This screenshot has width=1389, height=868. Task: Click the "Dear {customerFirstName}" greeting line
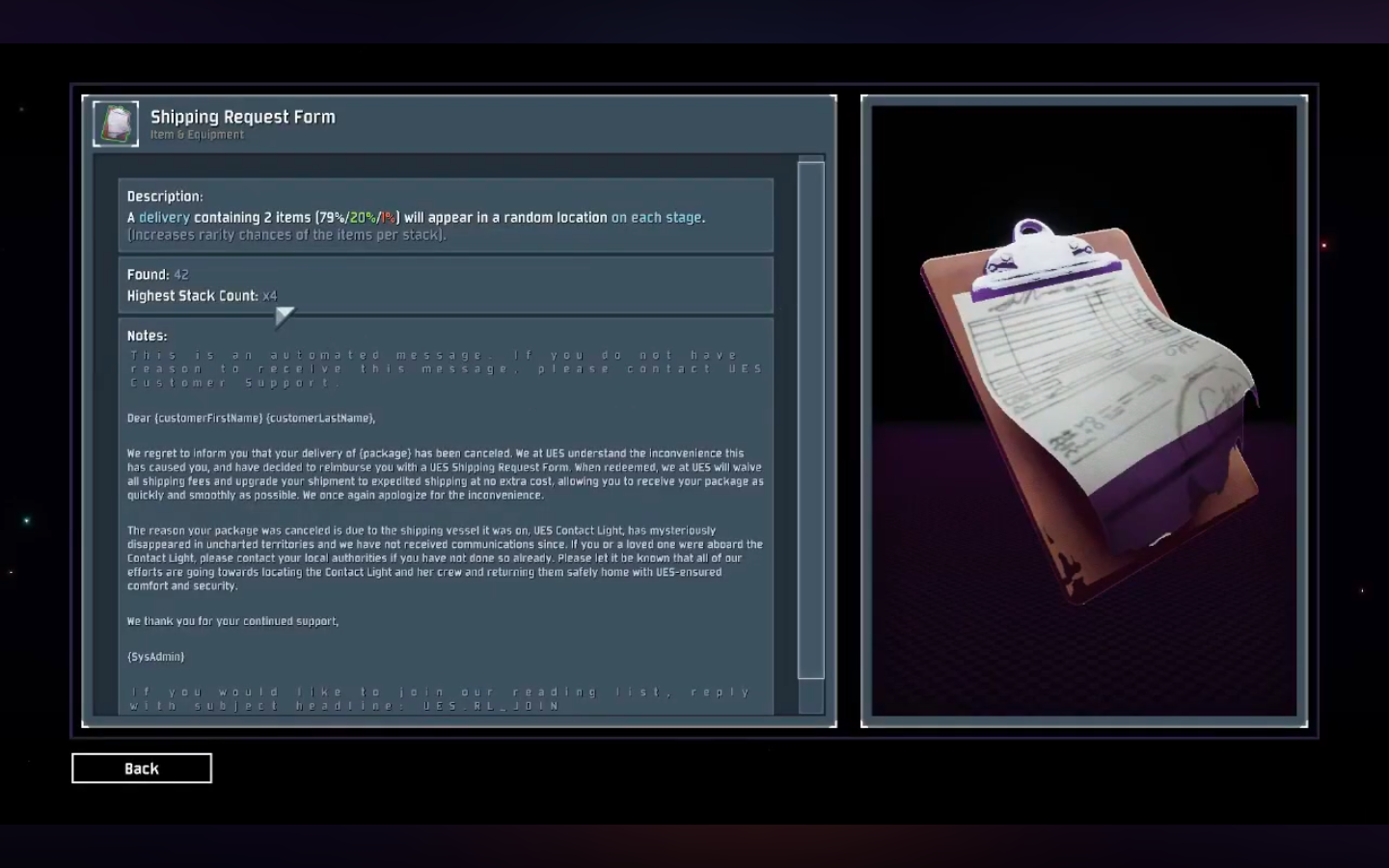tap(251, 419)
